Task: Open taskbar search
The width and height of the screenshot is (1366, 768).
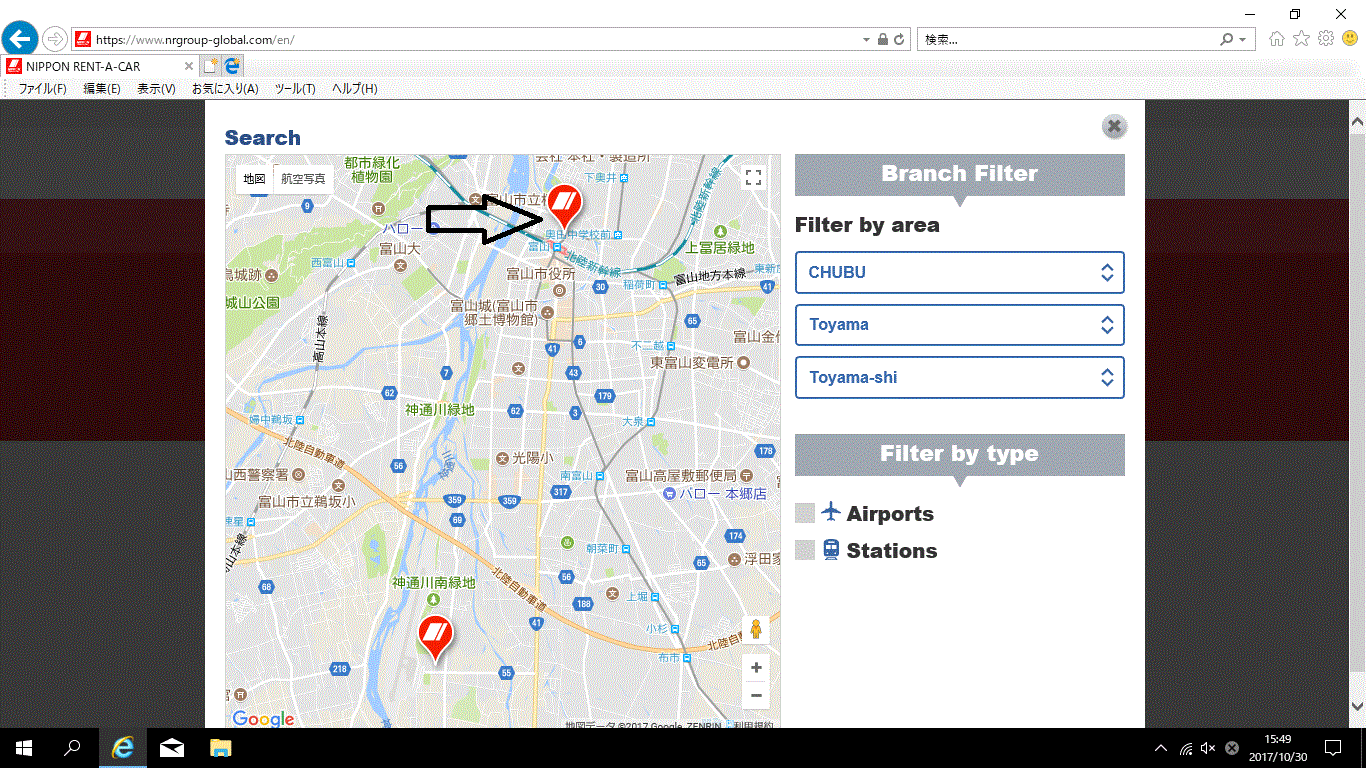Action: pos(72,747)
